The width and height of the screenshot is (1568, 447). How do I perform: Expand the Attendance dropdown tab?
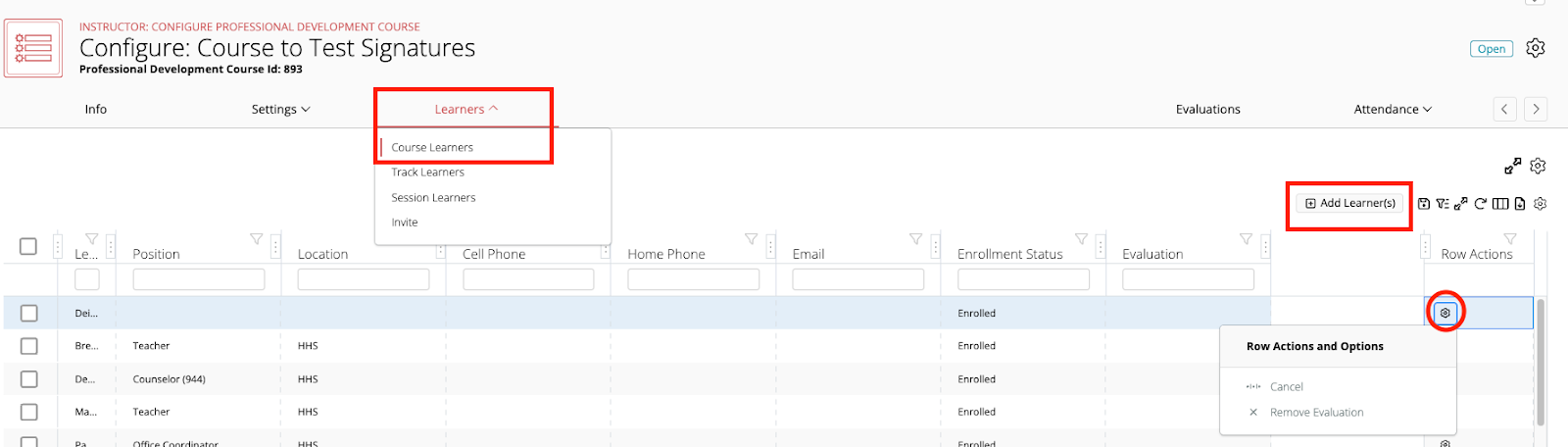1392,110
